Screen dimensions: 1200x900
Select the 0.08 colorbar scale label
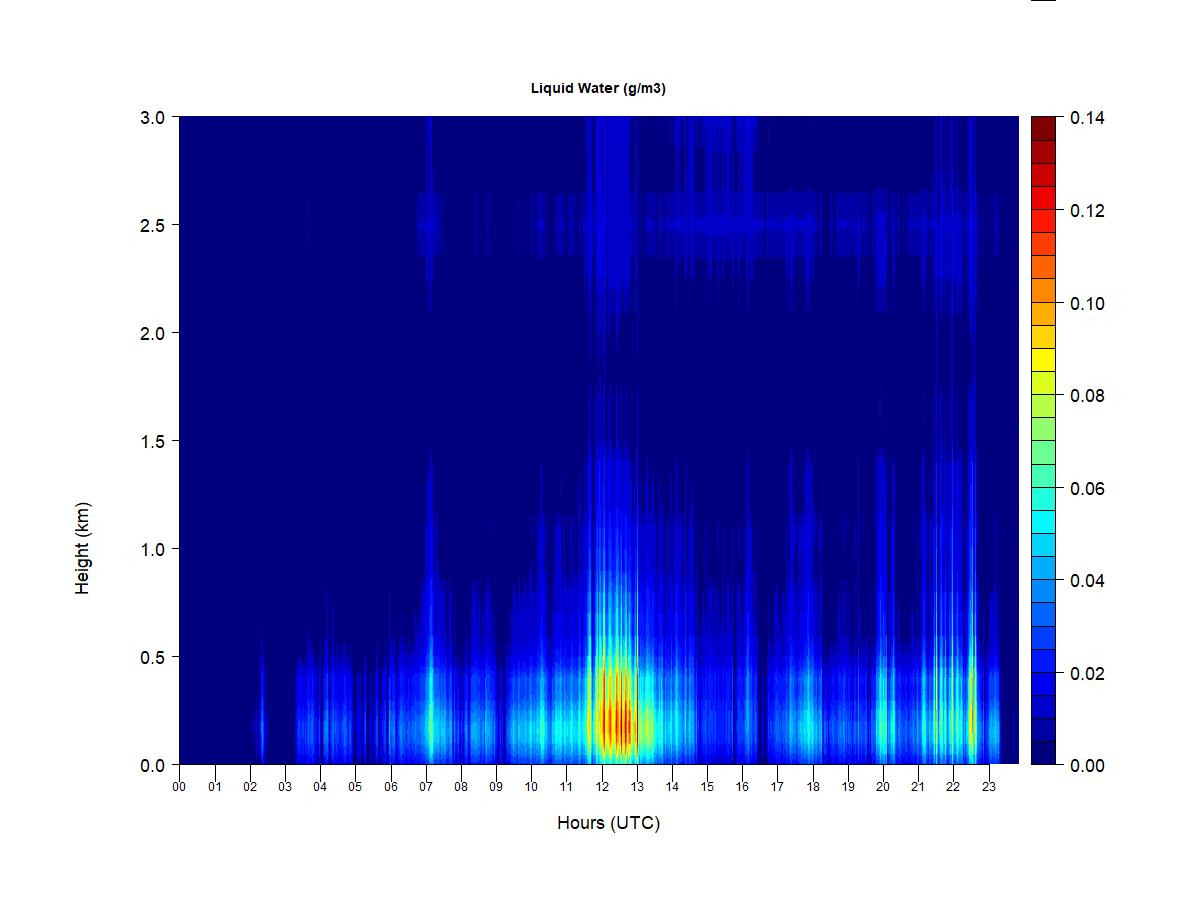pyautogui.click(x=1087, y=396)
